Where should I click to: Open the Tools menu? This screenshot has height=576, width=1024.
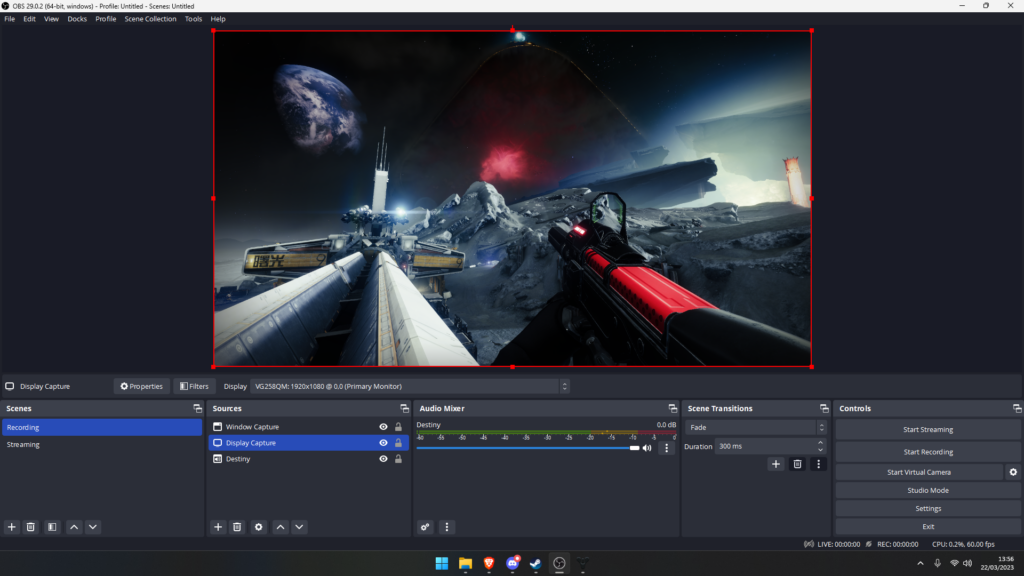(x=193, y=19)
